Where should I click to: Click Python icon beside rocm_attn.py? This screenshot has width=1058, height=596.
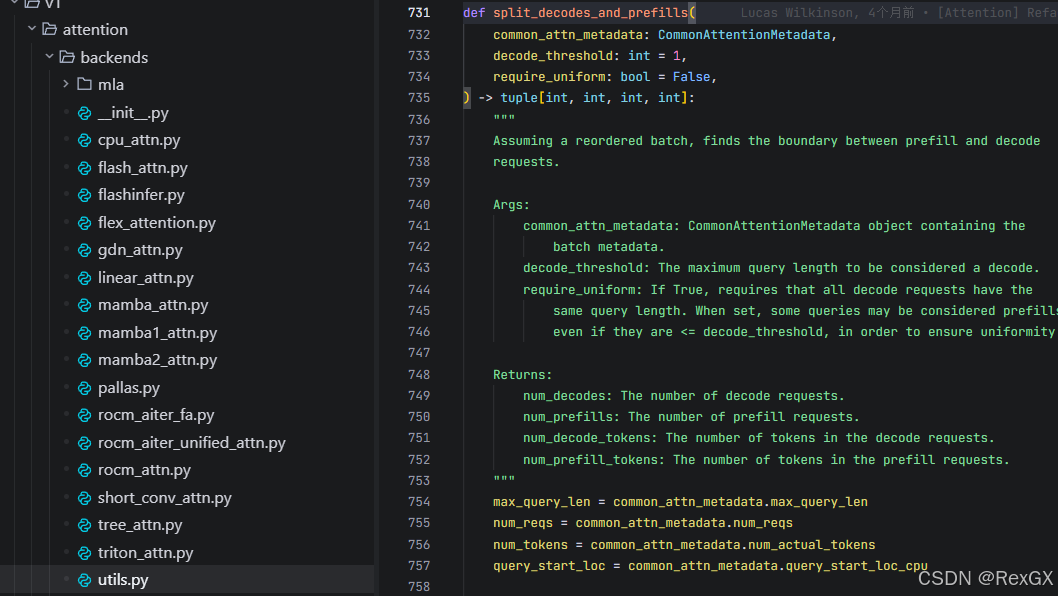[84, 470]
